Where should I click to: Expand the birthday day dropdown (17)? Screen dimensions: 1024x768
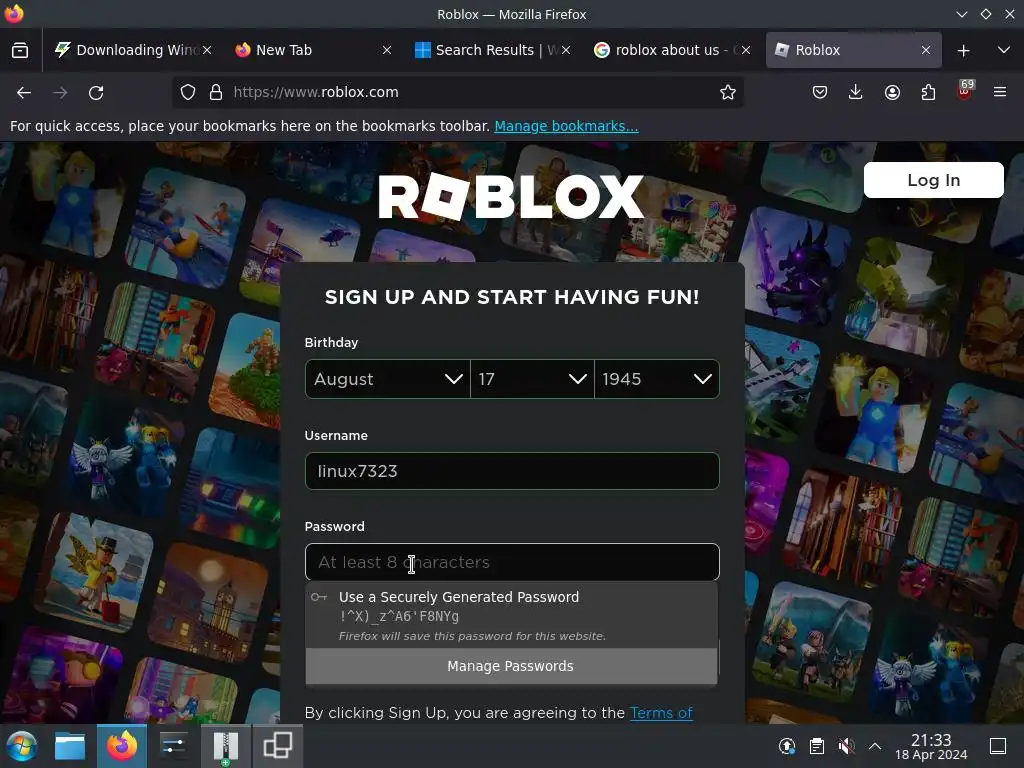tap(532, 379)
